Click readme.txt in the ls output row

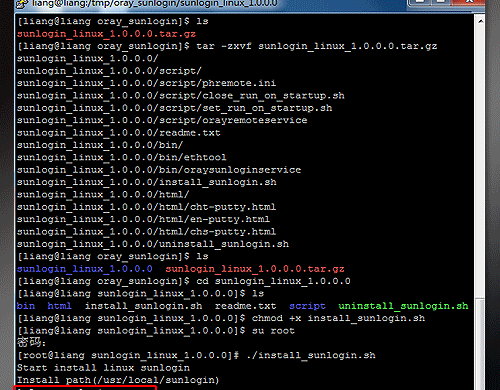click(245, 306)
